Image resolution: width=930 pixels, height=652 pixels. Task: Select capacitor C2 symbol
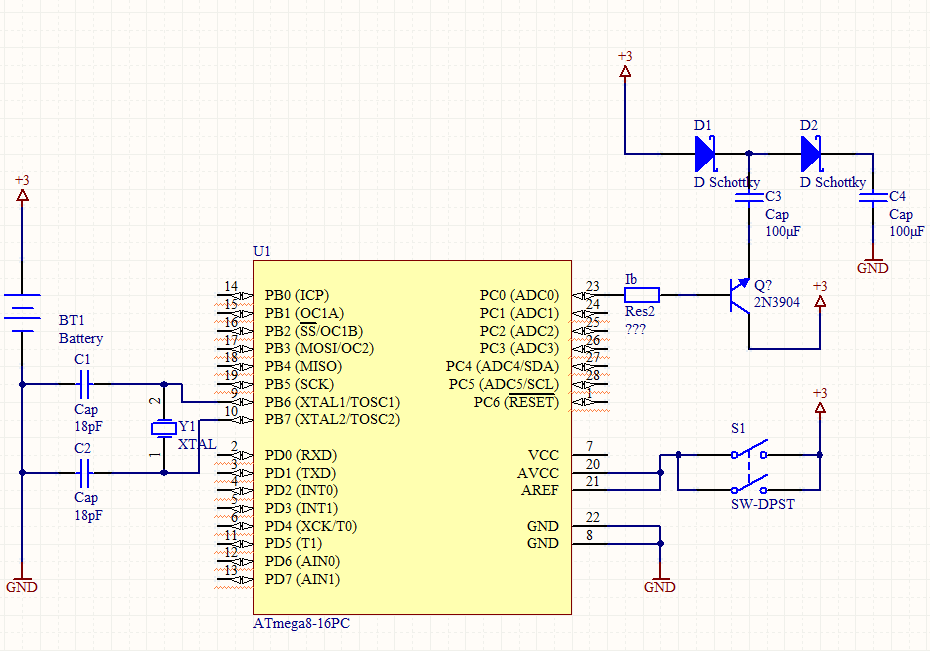point(84,473)
